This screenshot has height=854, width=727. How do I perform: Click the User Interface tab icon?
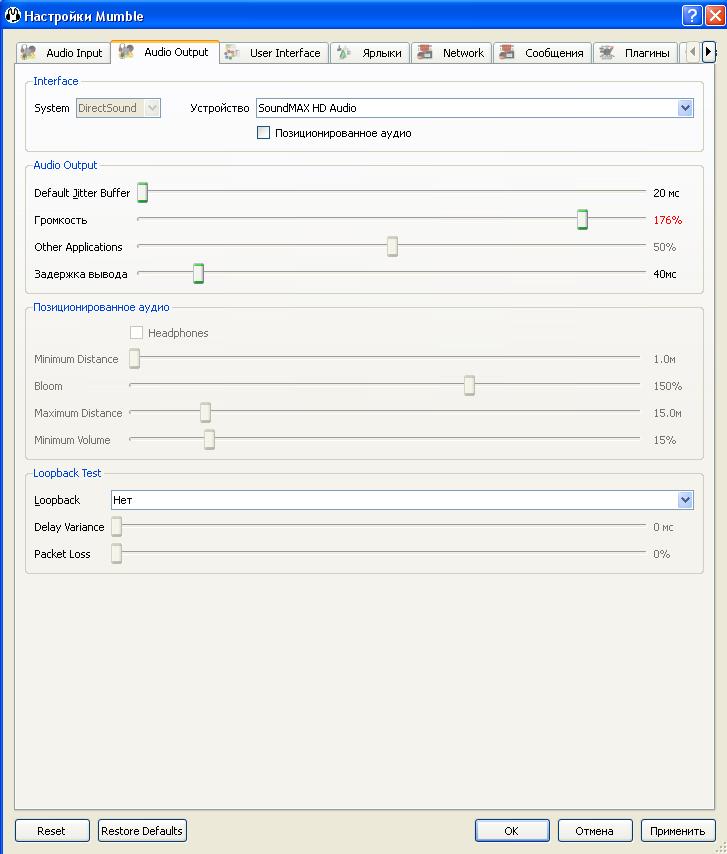tap(233, 53)
